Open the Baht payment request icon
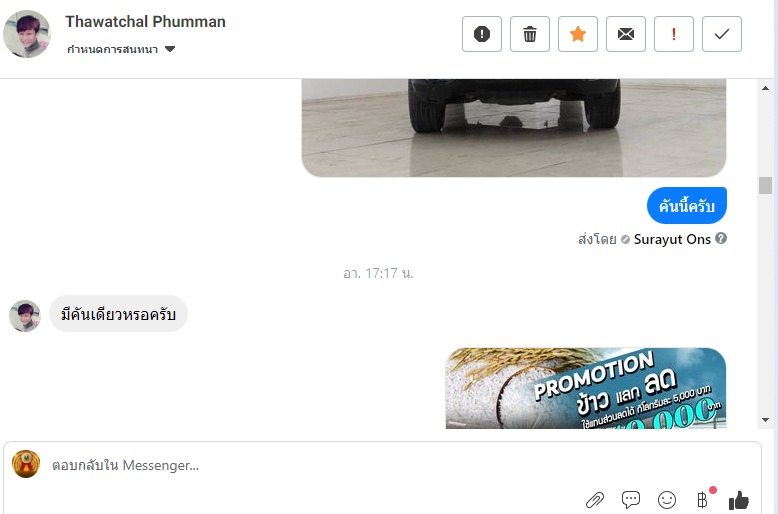The image size is (778, 514). click(703, 500)
